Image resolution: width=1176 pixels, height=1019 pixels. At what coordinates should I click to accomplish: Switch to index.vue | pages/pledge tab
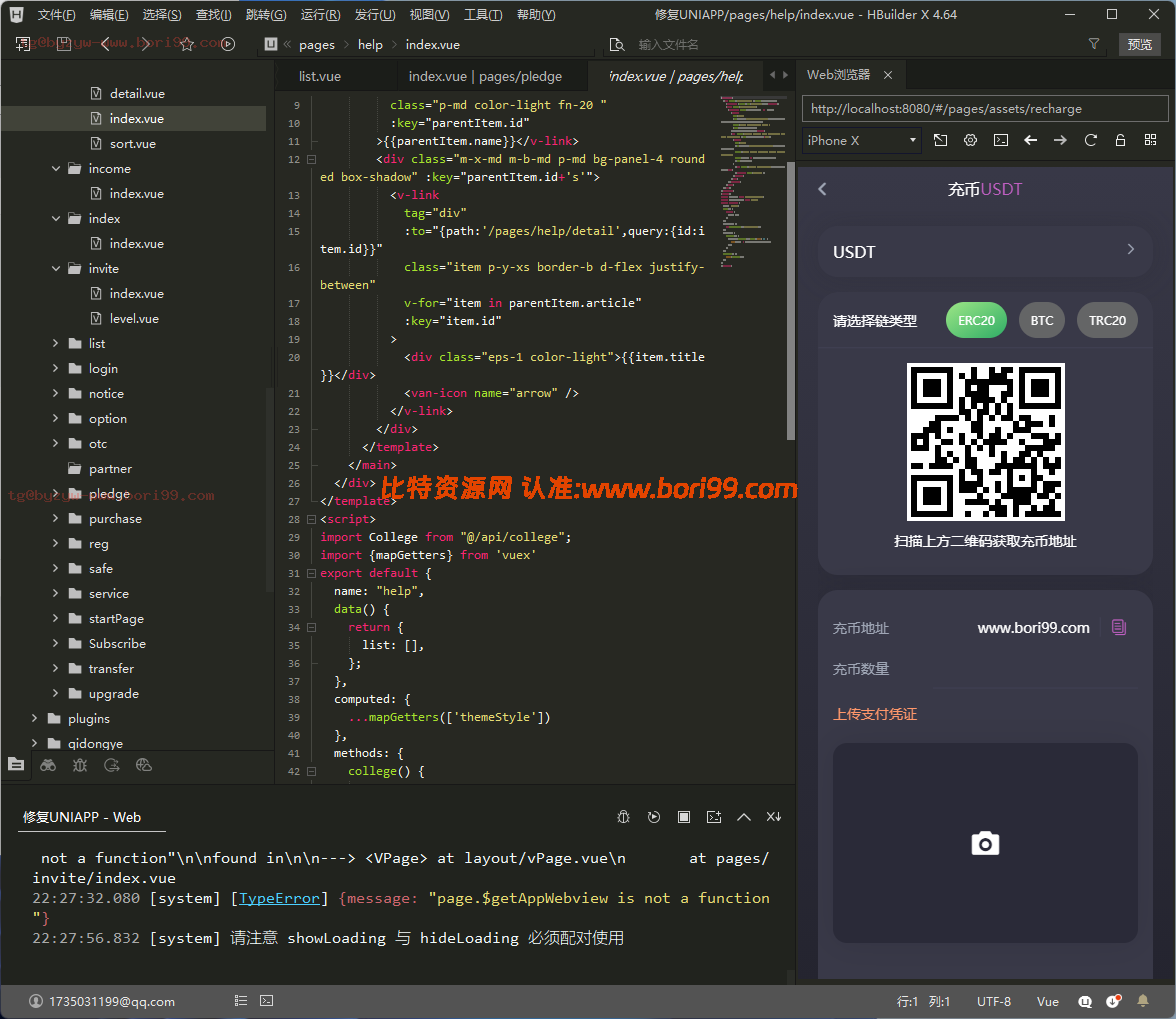(x=485, y=76)
